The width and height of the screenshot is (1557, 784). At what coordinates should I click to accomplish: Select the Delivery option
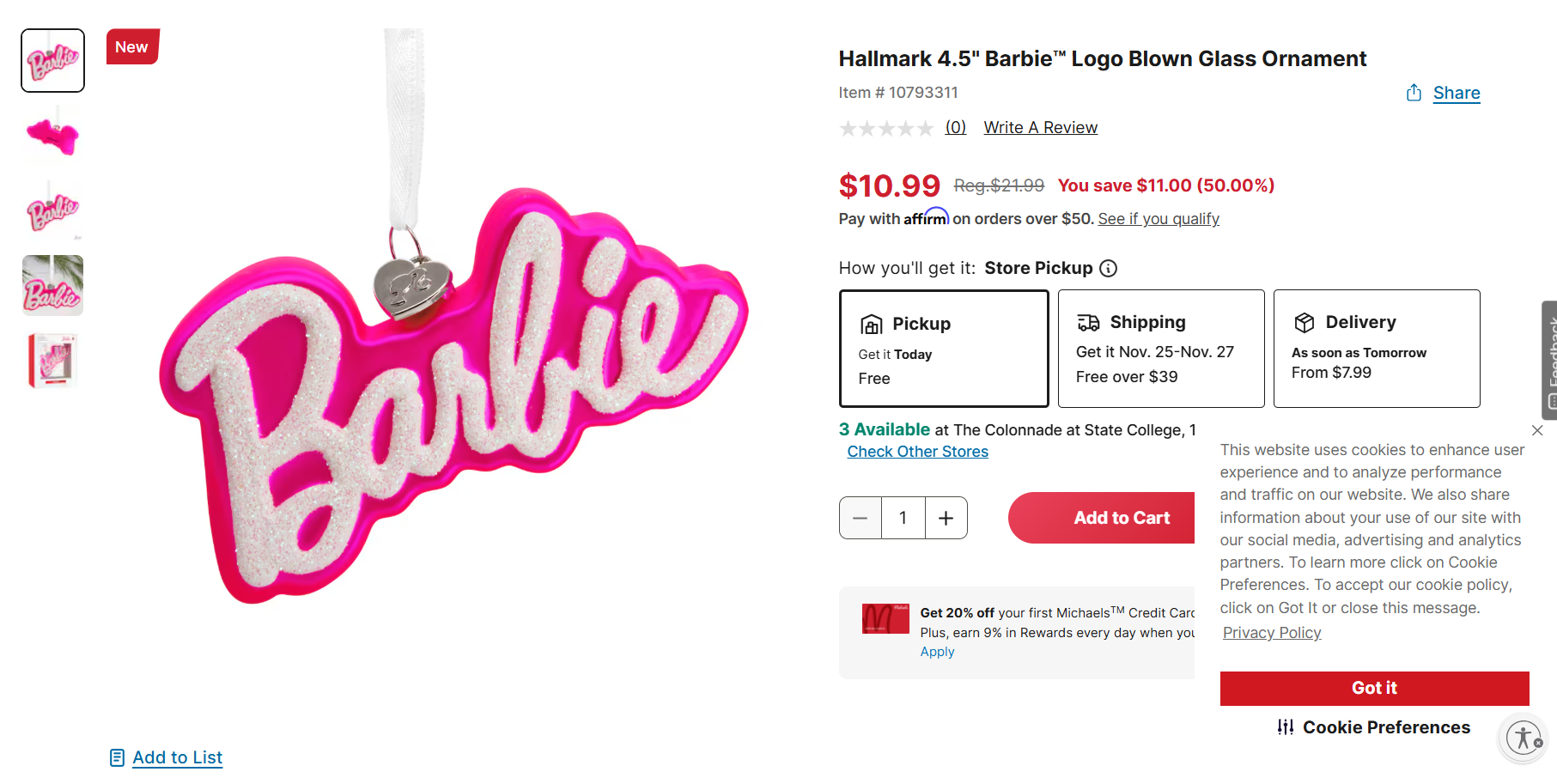(1377, 349)
